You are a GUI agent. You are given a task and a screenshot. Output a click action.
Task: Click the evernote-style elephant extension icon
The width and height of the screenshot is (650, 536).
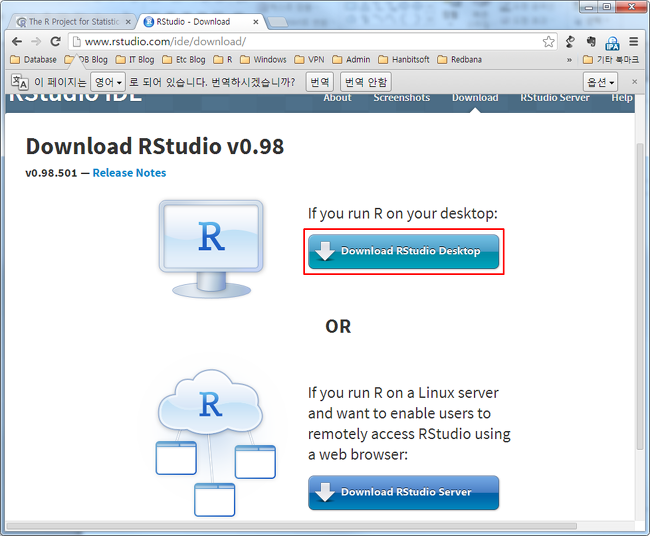[591, 41]
